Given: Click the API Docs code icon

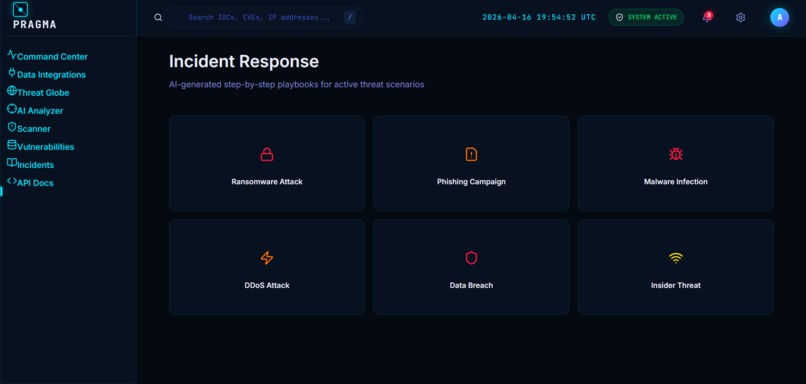Looking at the screenshot, I should (12, 180).
